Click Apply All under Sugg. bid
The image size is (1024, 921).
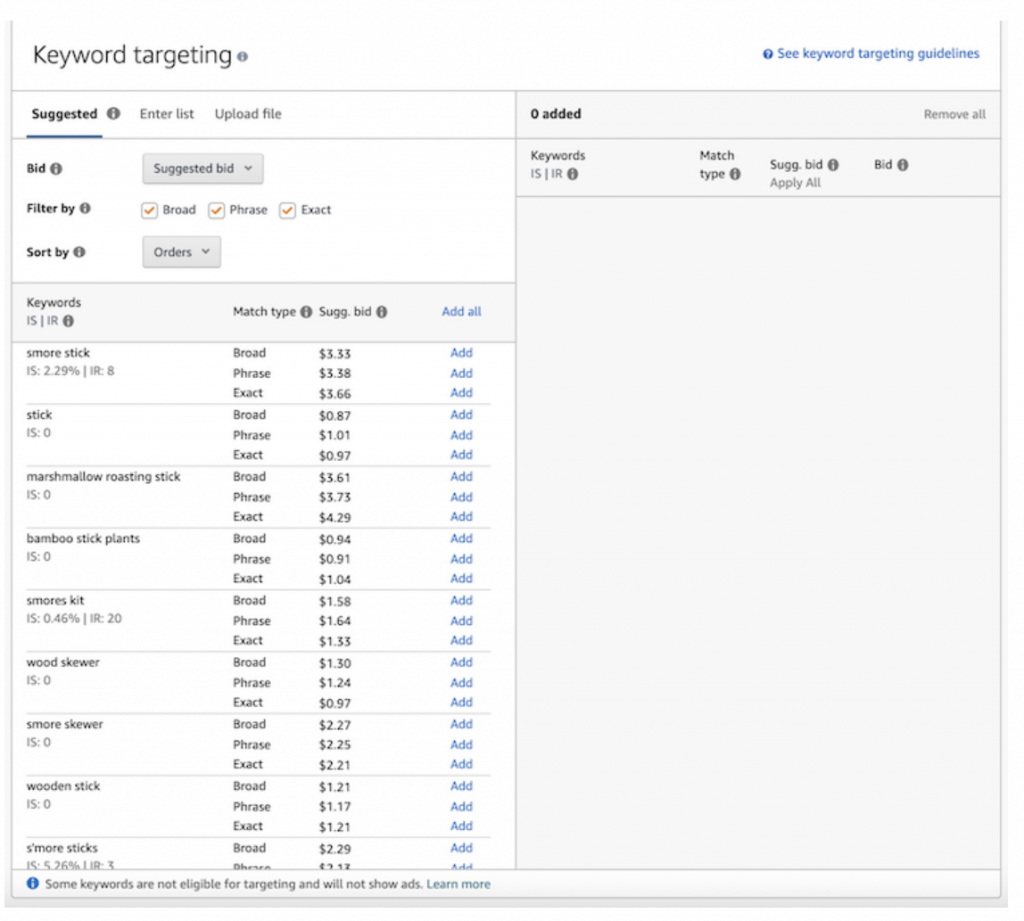click(x=795, y=183)
